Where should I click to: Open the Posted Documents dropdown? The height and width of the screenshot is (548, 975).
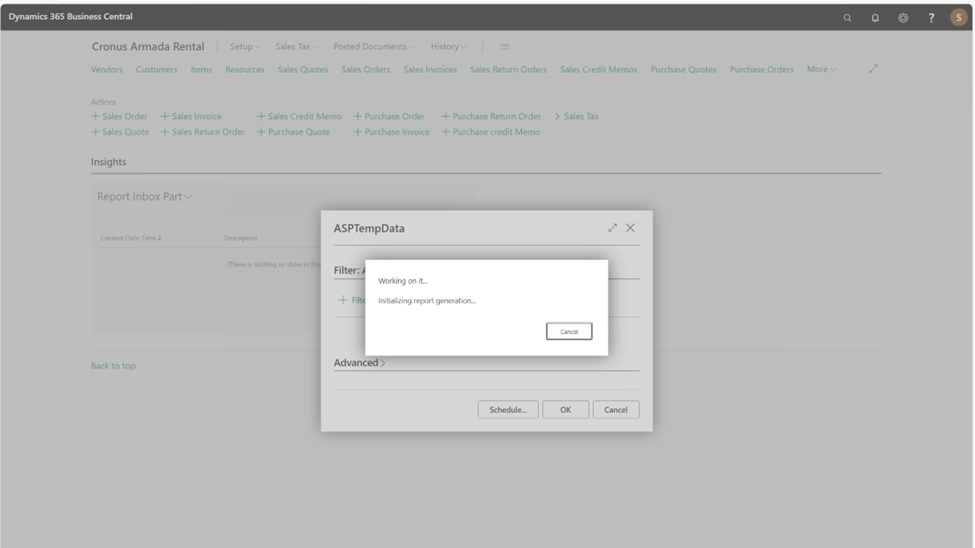click(x=374, y=47)
